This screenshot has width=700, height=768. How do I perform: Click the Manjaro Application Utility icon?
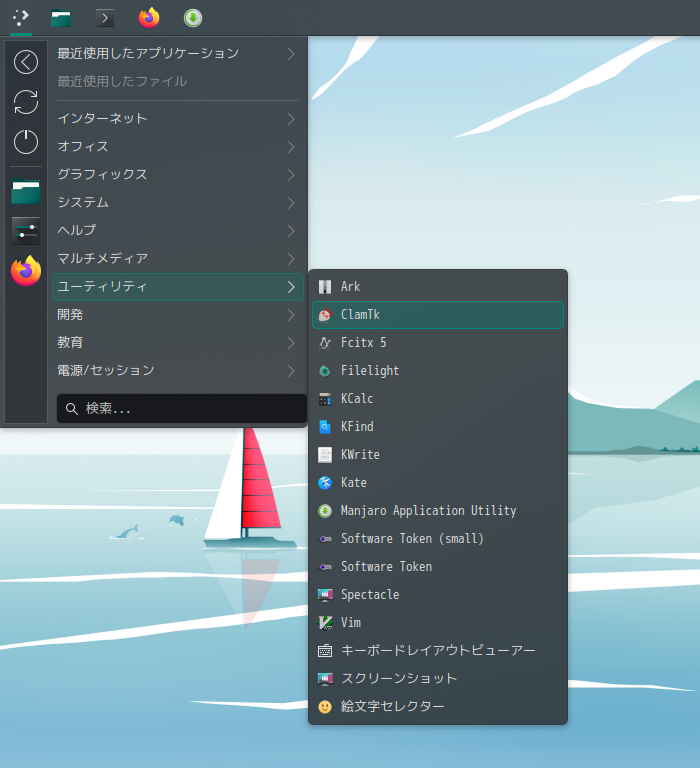coord(325,511)
